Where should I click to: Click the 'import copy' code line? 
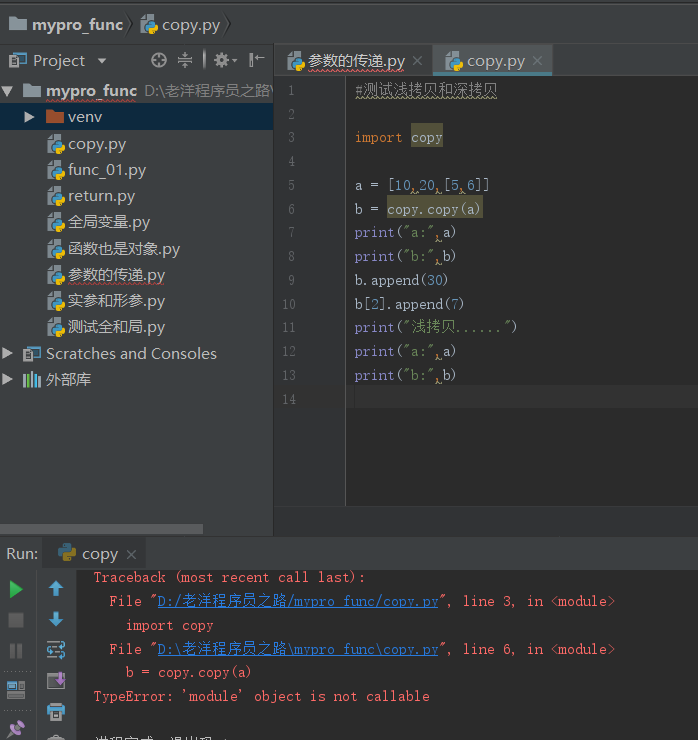[x=398, y=137]
